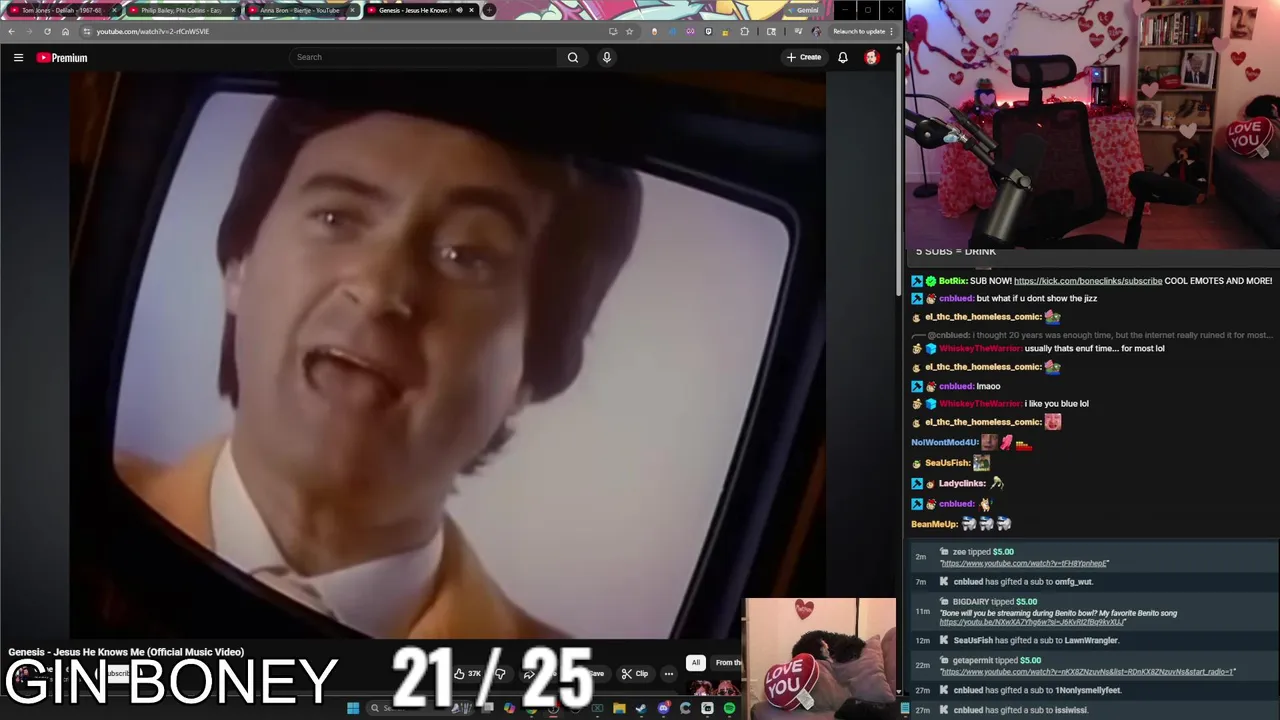Click Relaunch to update button

click(859, 31)
